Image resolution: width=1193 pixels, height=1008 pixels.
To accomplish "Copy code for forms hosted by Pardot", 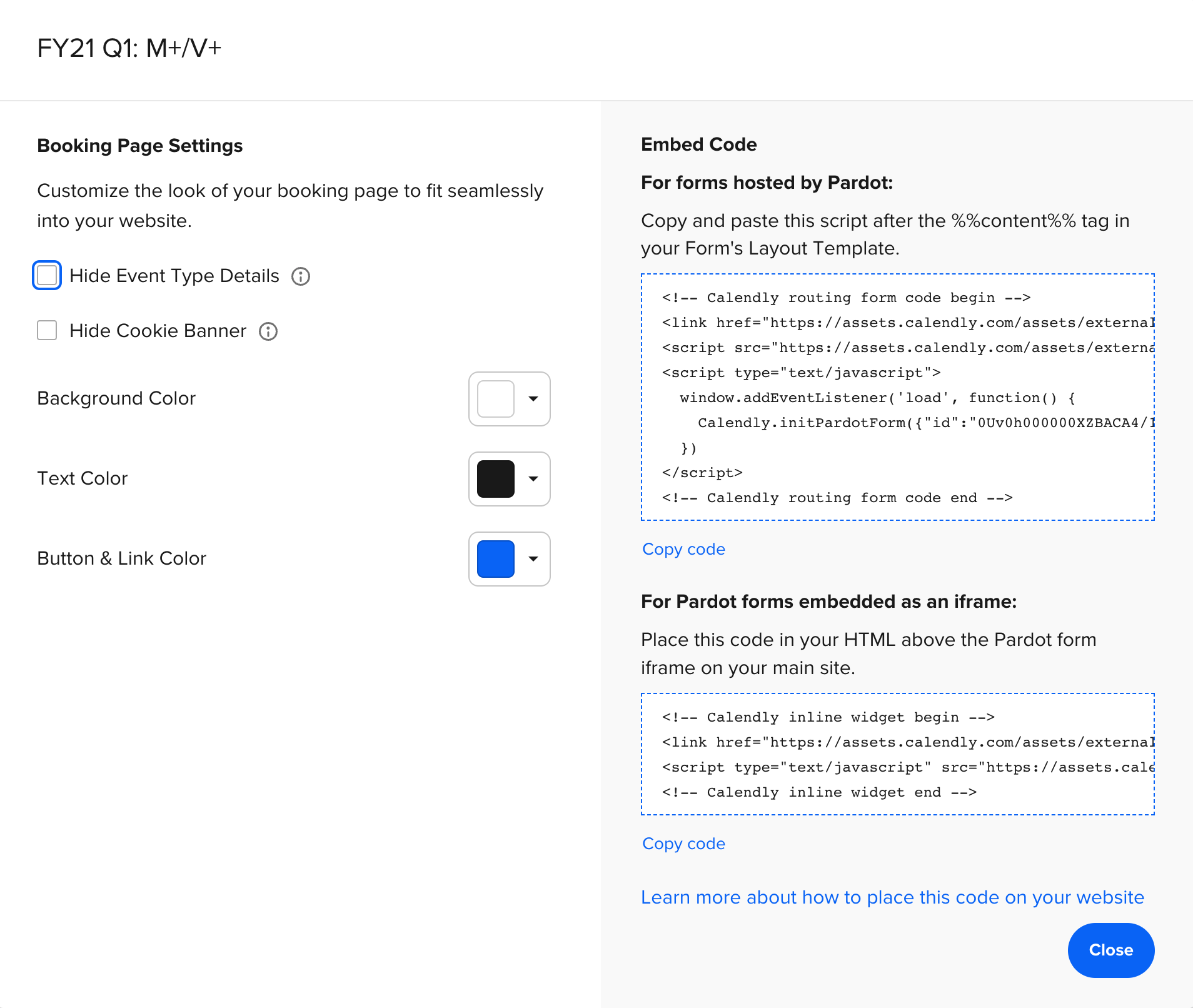I will (x=683, y=549).
